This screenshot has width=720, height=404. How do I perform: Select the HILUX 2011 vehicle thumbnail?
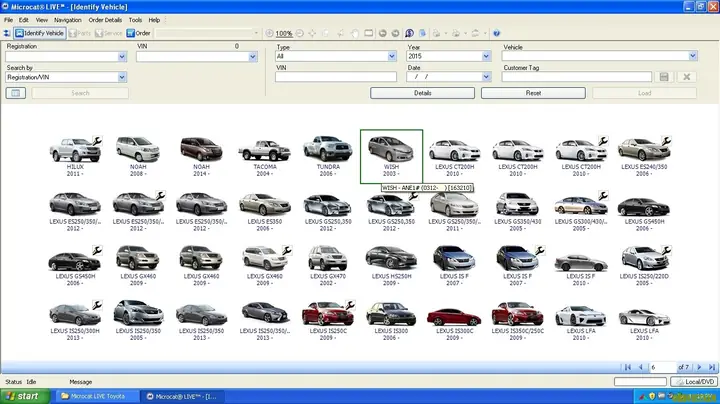tap(75, 156)
